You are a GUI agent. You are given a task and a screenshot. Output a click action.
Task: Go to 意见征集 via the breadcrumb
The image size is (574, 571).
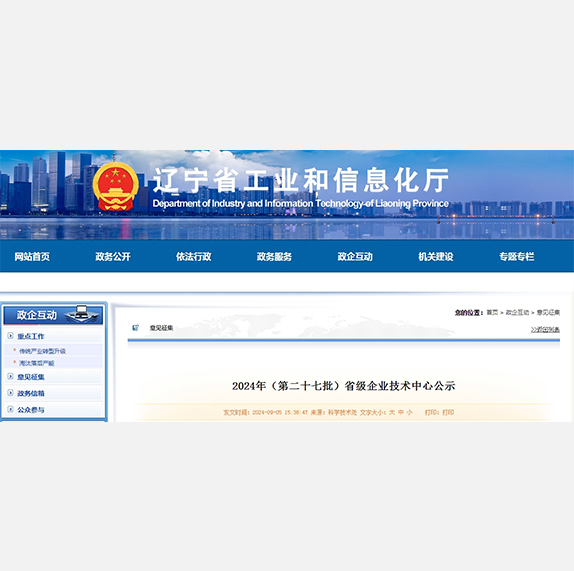coord(548,312)
